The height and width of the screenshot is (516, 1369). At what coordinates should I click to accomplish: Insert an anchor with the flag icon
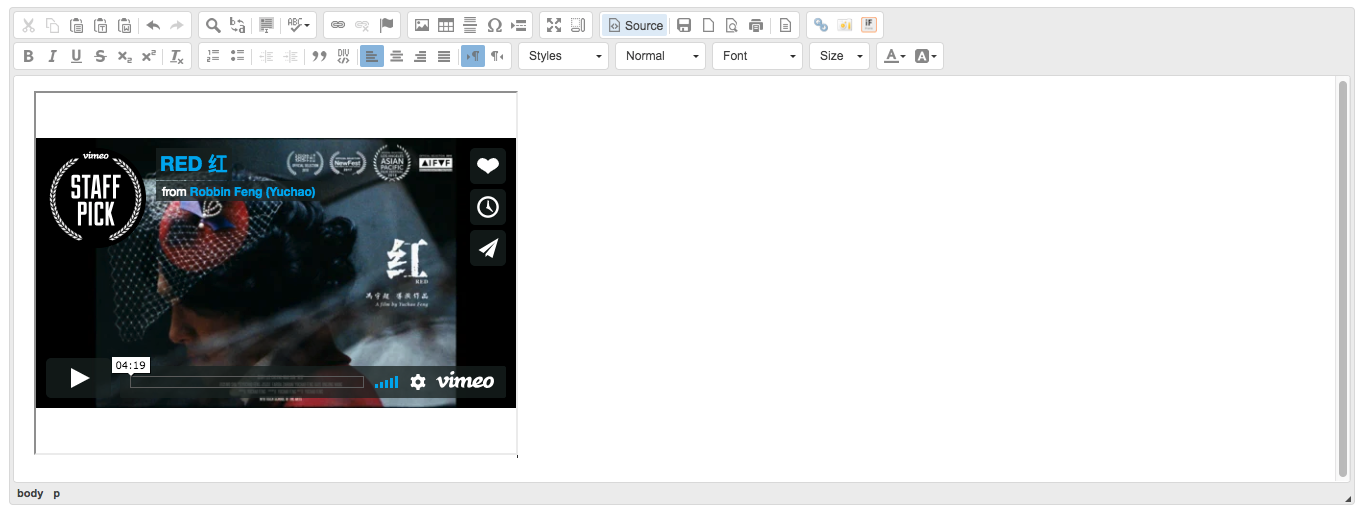(x=386, y=25)
